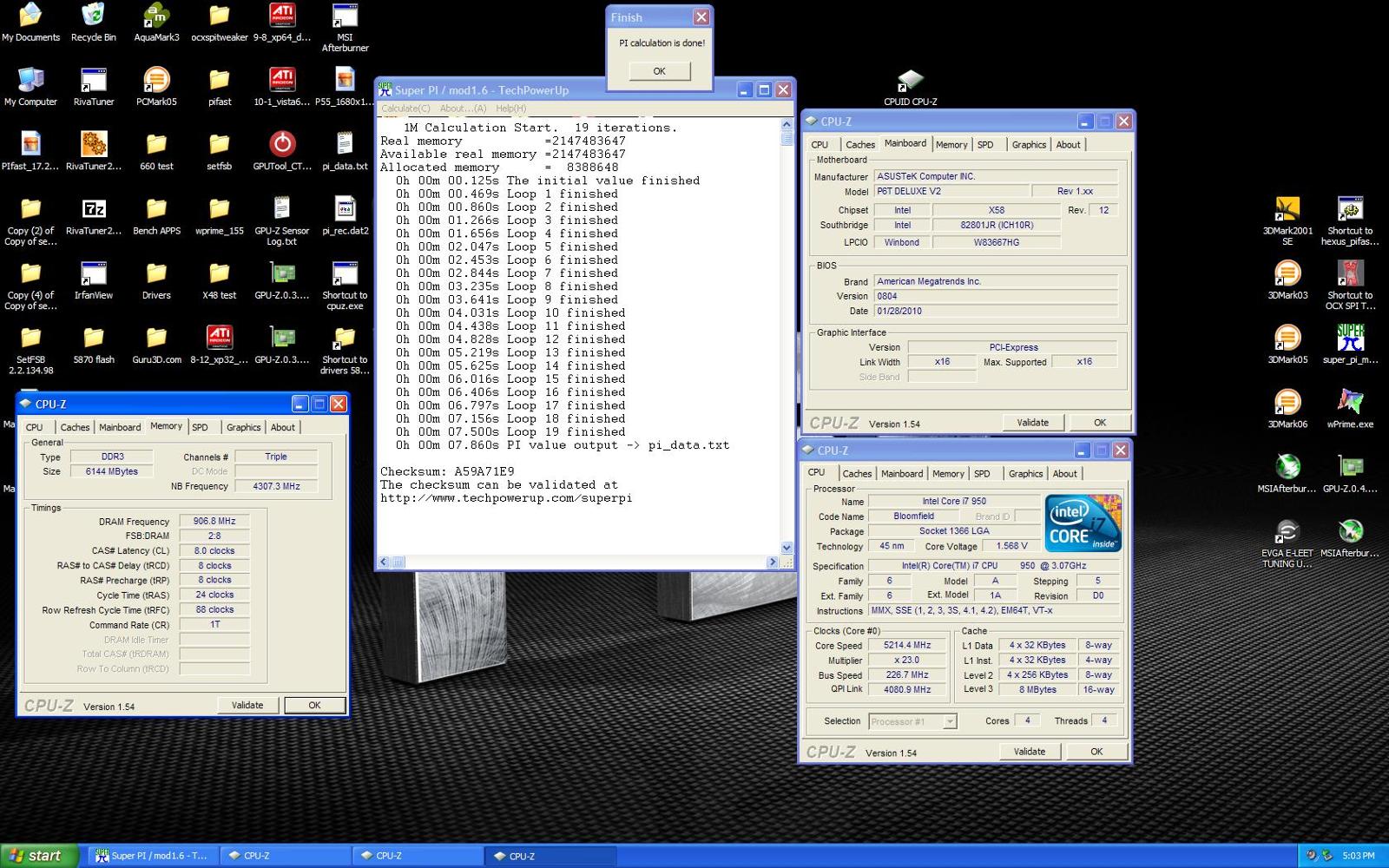Open the AquaMark3 desktop icon
Viewport: 1389px width, 868px height.
(156, 23)
